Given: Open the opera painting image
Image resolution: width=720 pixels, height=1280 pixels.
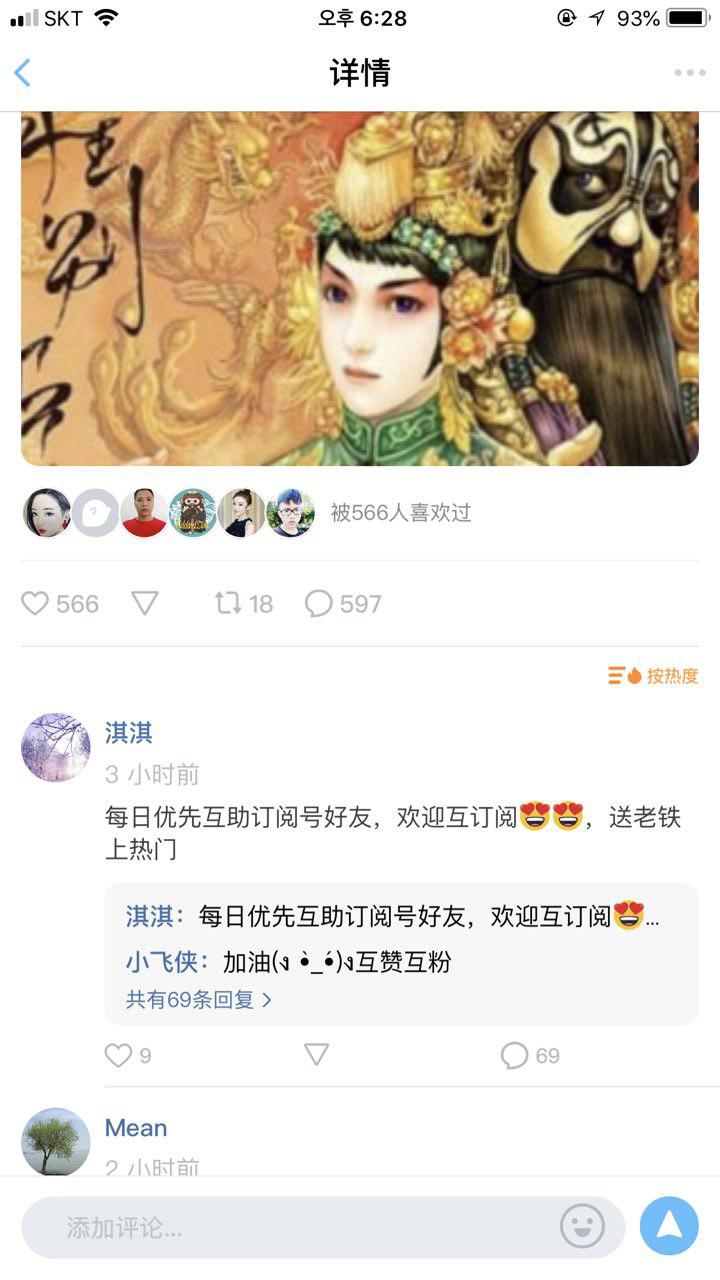Looking at the screenshot, I should [x=360, y=289].
